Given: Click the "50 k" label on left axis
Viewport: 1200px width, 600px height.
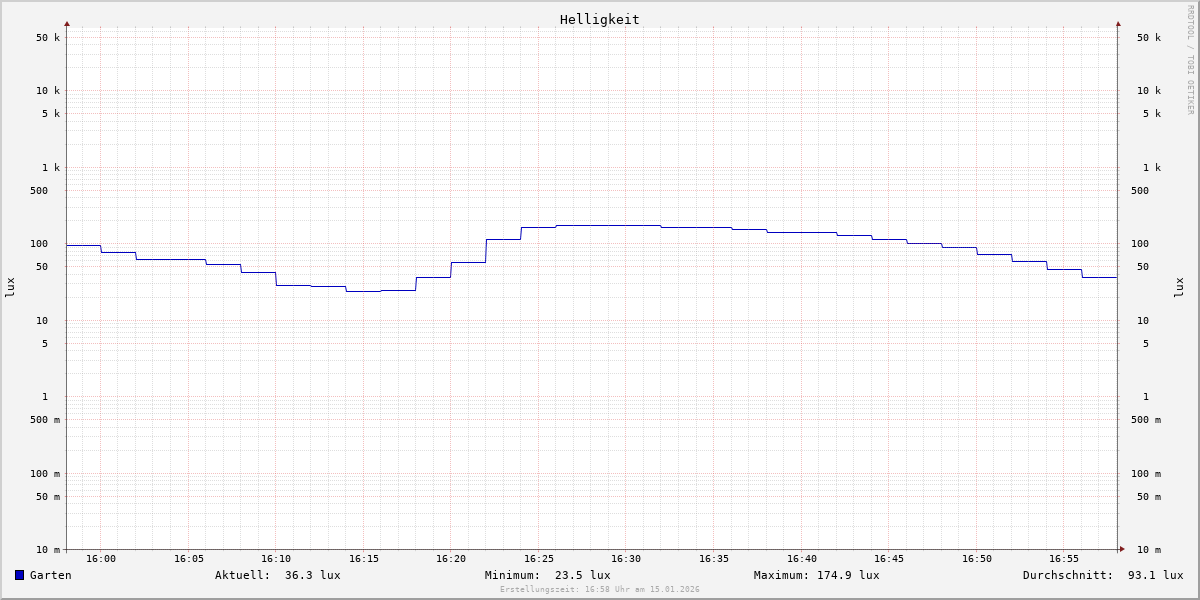Looking at the screenshot, I should [48, 38].
